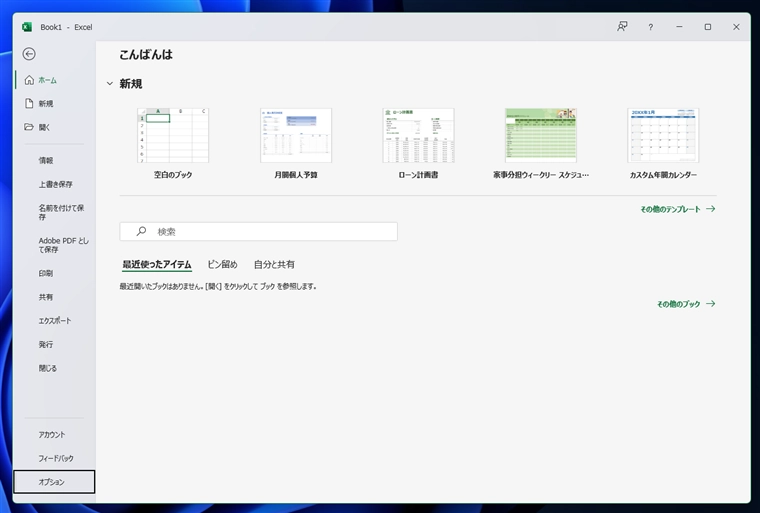This screenshot has width=760, height=513.
Task: Switch to 最近使ったアイテム tab
Action: 157,265
